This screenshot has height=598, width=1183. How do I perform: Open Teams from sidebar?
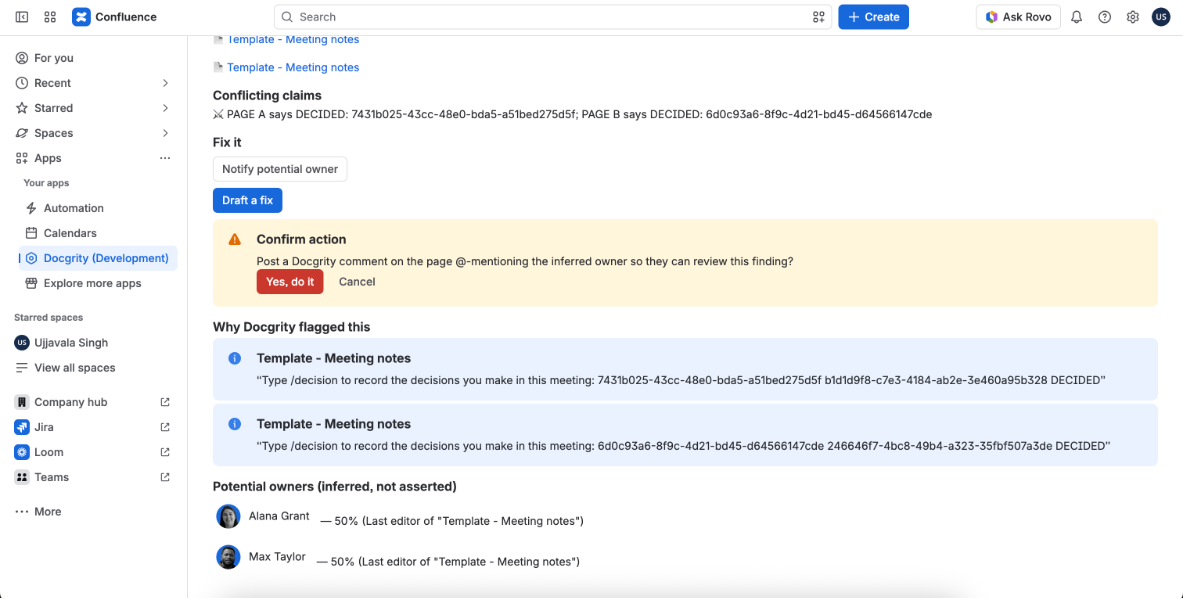[51, 477]
